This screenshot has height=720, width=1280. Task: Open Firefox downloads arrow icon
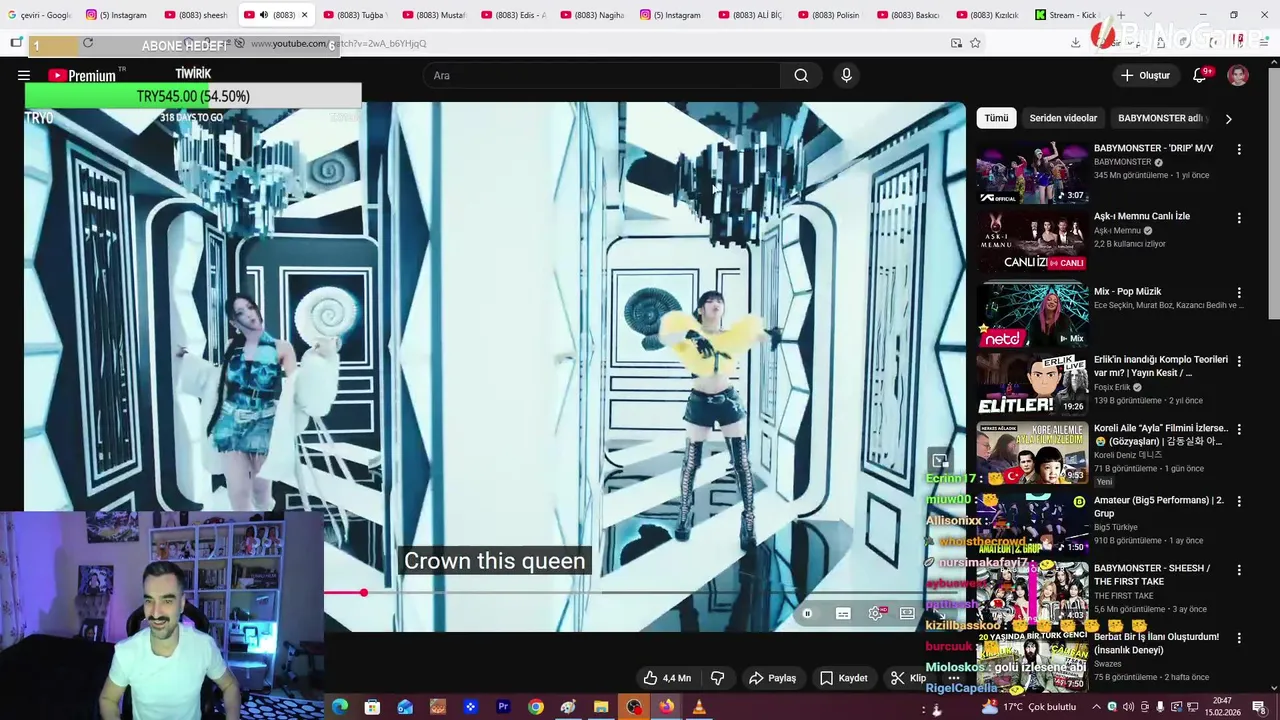[x=1075, y=43]
